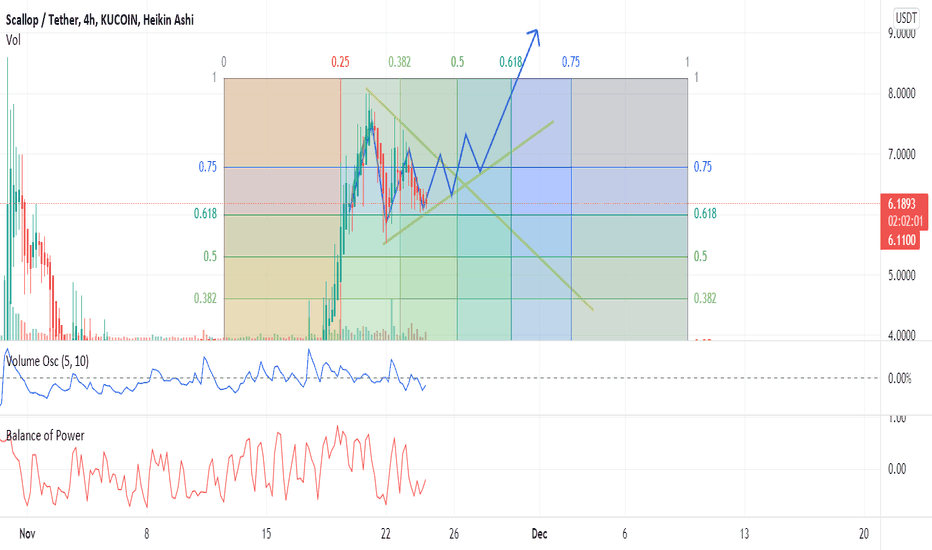Click the left-side 0.5 fib level label

[210, 256]
